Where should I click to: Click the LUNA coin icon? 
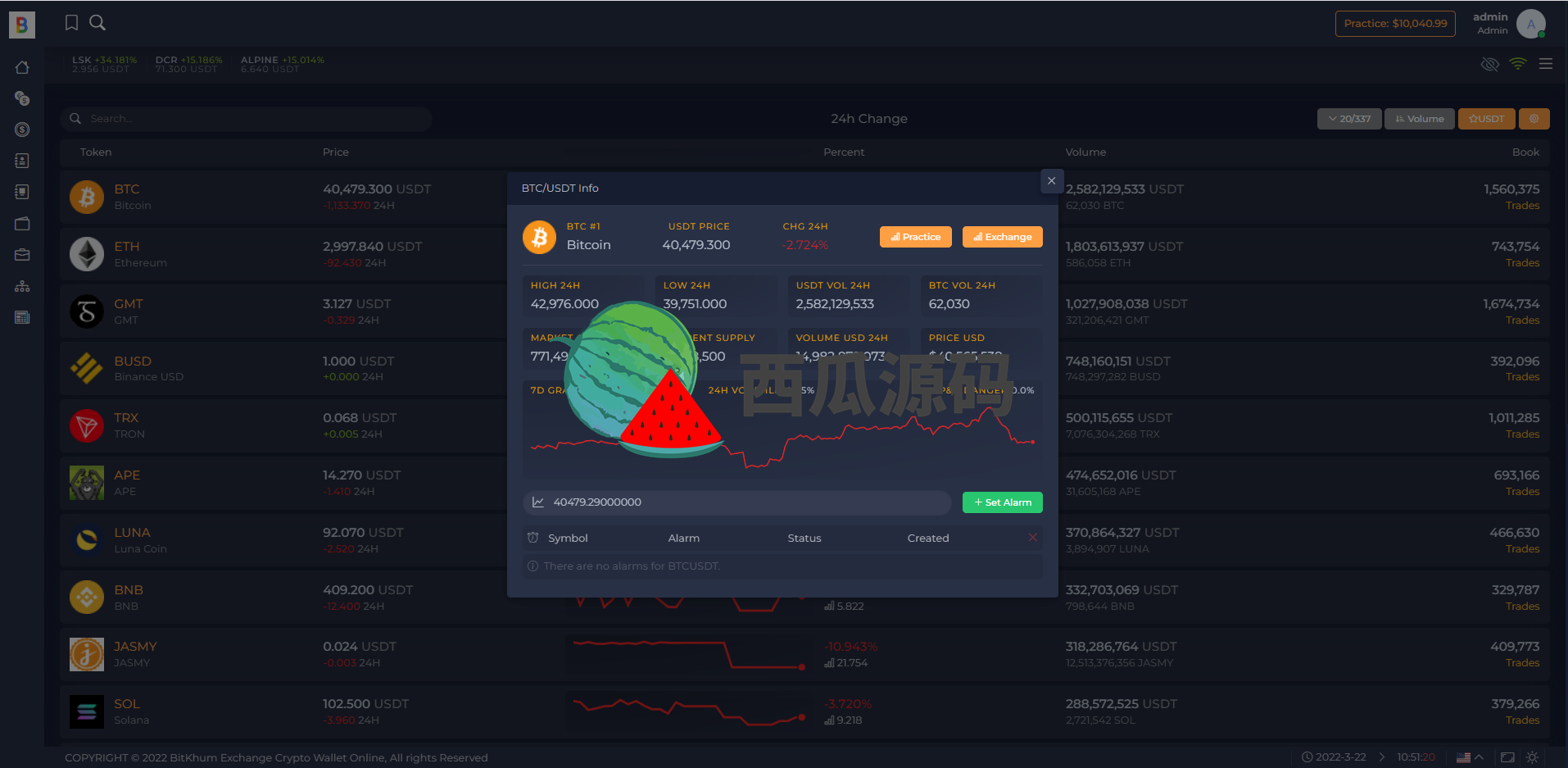pos(87,540)
